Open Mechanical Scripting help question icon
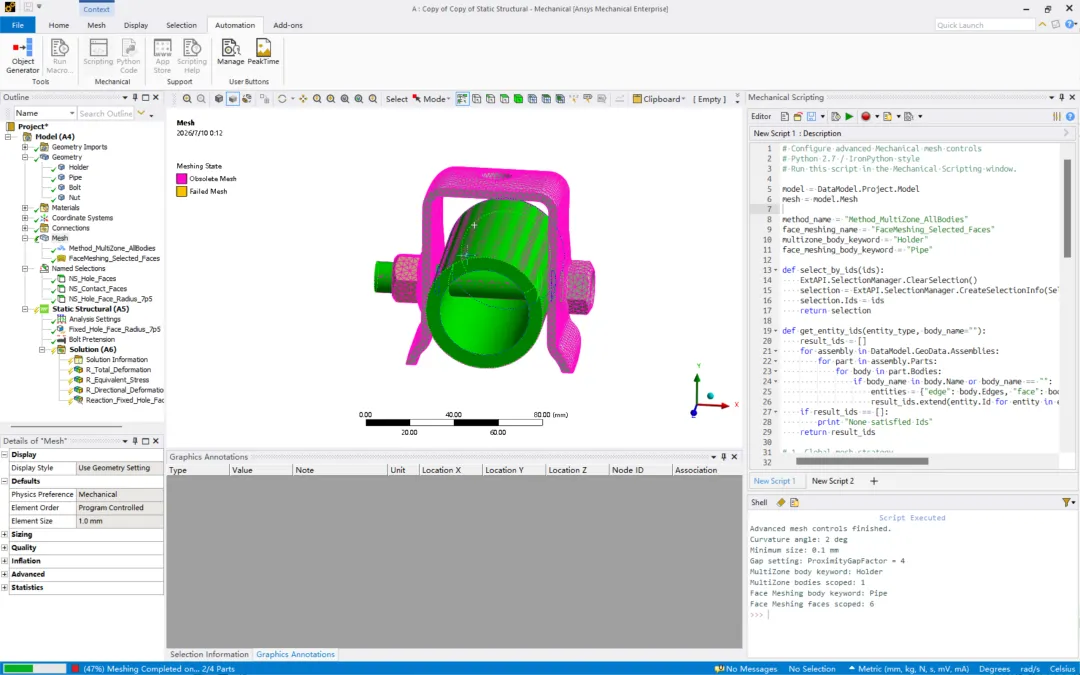This screenshot has width=1080, height=675. tap(1070, 116)
